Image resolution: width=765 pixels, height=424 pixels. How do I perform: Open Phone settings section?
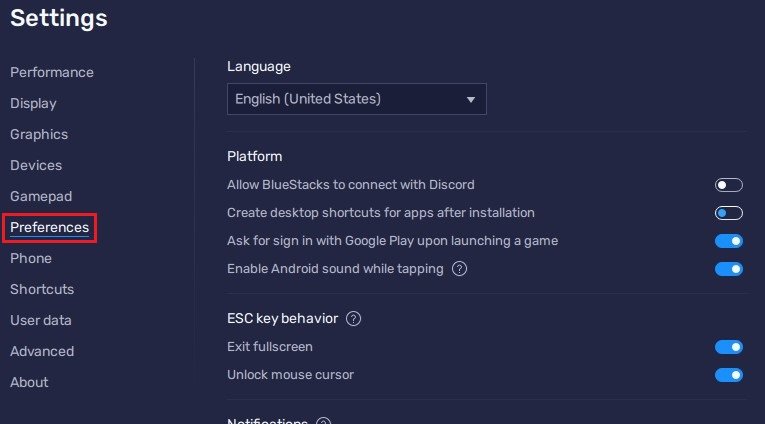(x=31, y=258)
